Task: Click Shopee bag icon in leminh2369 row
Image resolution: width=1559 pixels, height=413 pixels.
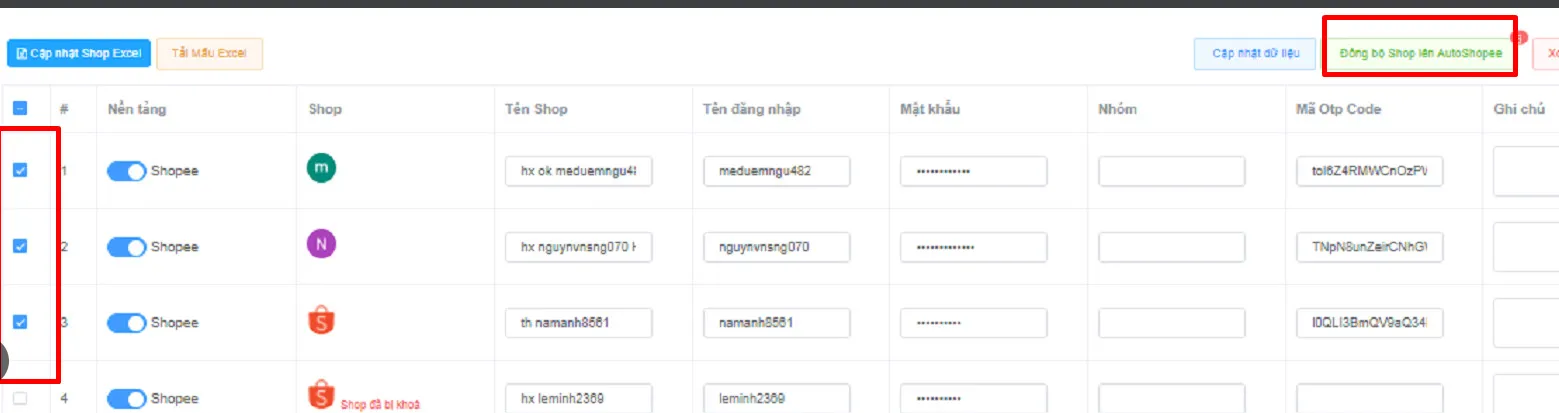Action: pyautogui.click(x=321, y=396)
